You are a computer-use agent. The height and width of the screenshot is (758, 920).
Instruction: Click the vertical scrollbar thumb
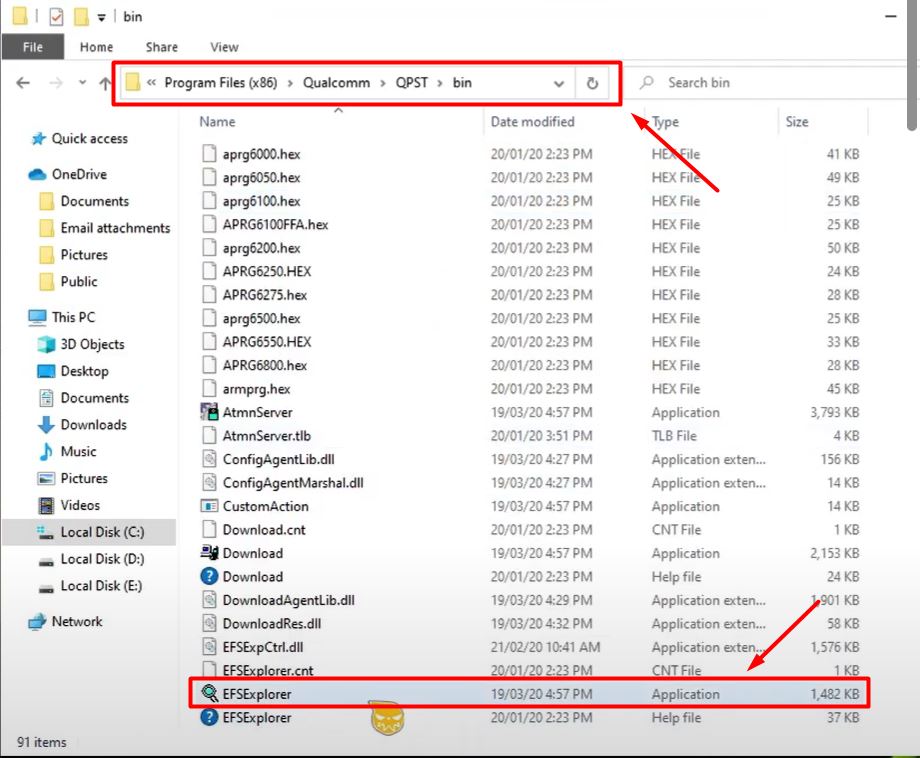click(x=911, y=65)
